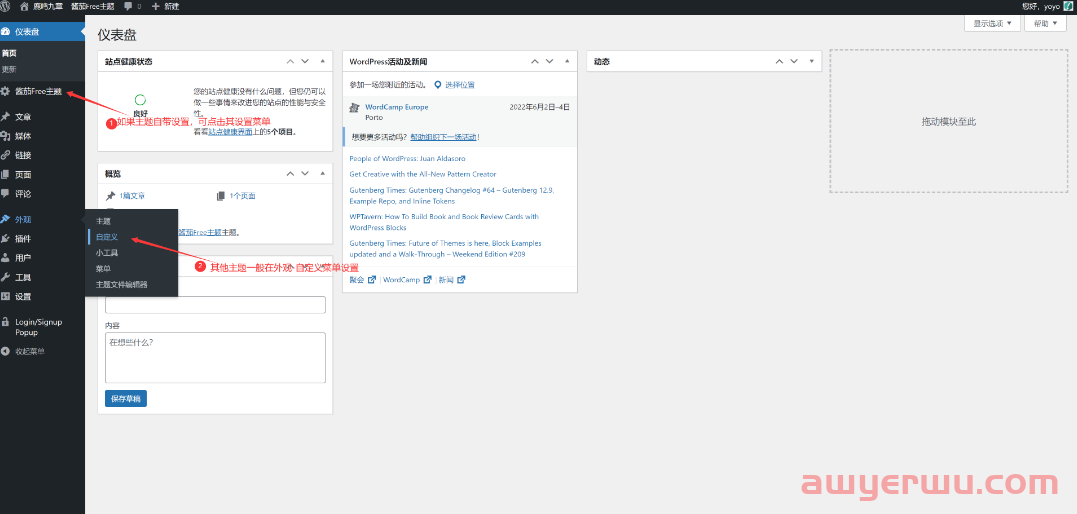Viewport: 1077px width, 514px height.
Task: Open 1个页面 link in 概览
Action: point(242,196)
